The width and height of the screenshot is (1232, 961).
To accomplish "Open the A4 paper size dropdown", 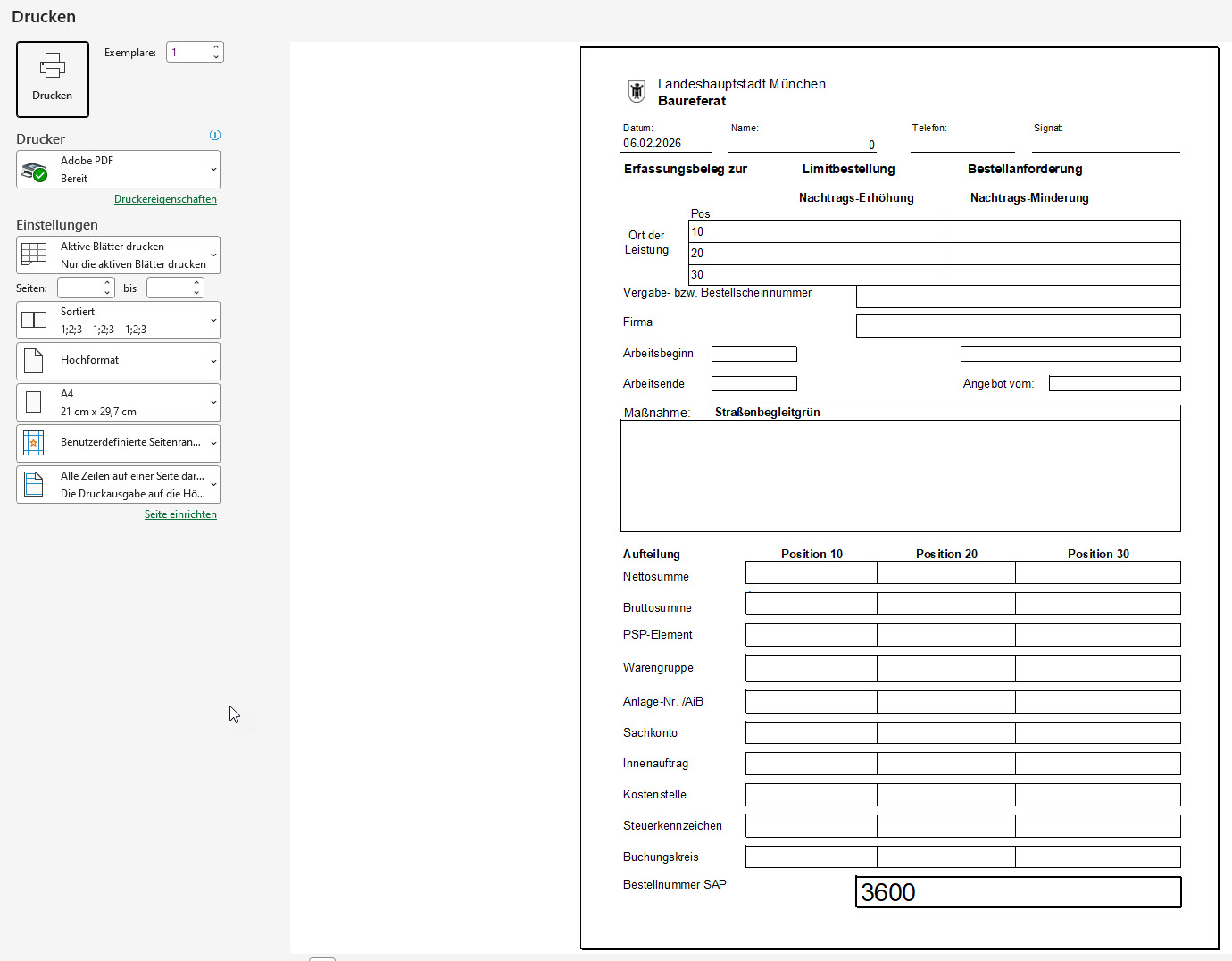I will [x=213, y=402].
